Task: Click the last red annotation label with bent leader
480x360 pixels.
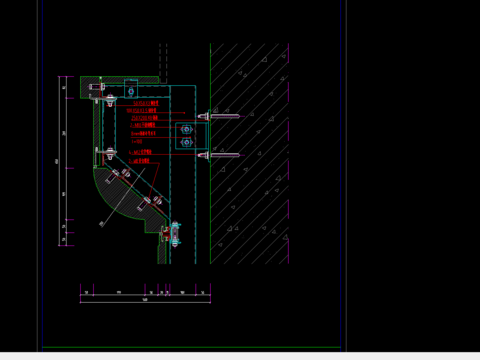Action: 139,161
